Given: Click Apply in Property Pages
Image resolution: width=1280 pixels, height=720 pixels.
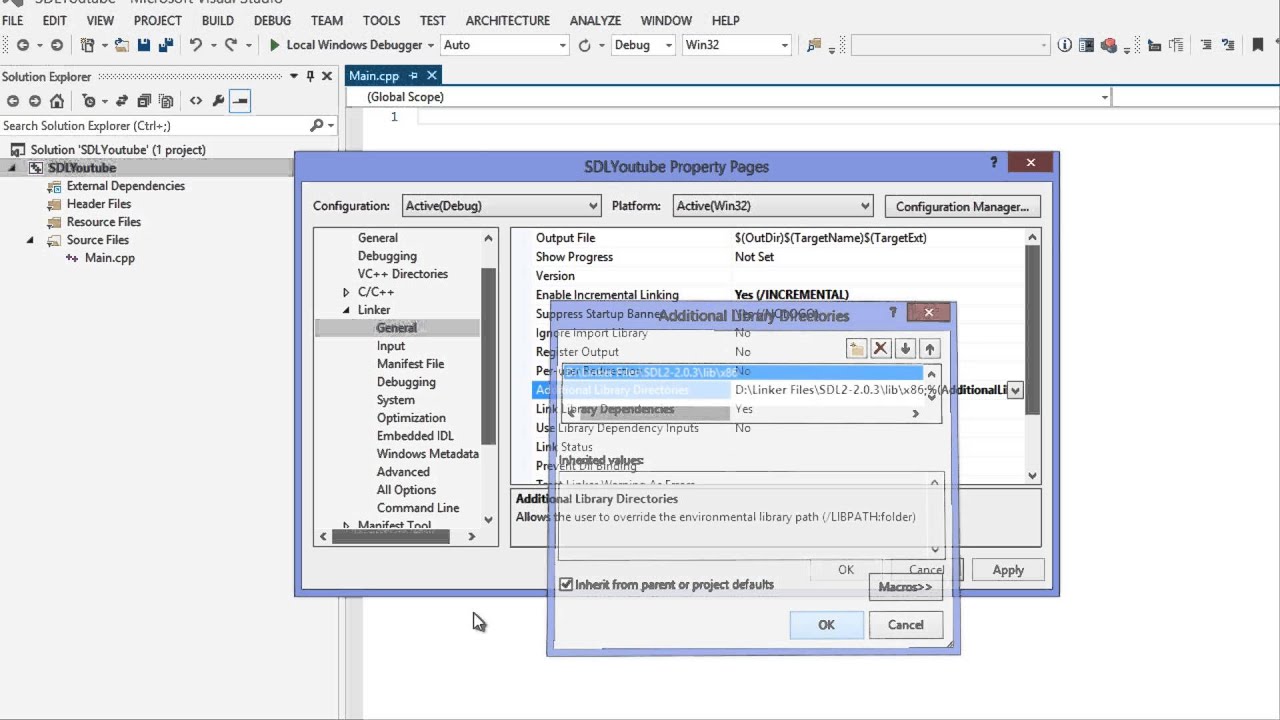Looking at the screenshot, I should (x=1008, y=570).
